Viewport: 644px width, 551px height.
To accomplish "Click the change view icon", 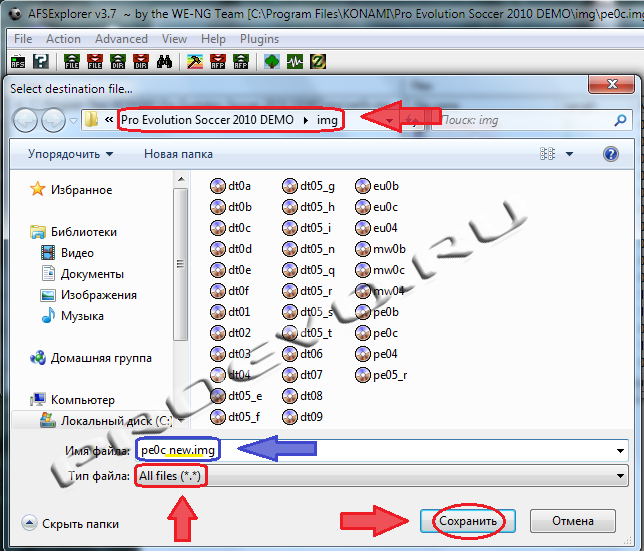I will point(547,154).
